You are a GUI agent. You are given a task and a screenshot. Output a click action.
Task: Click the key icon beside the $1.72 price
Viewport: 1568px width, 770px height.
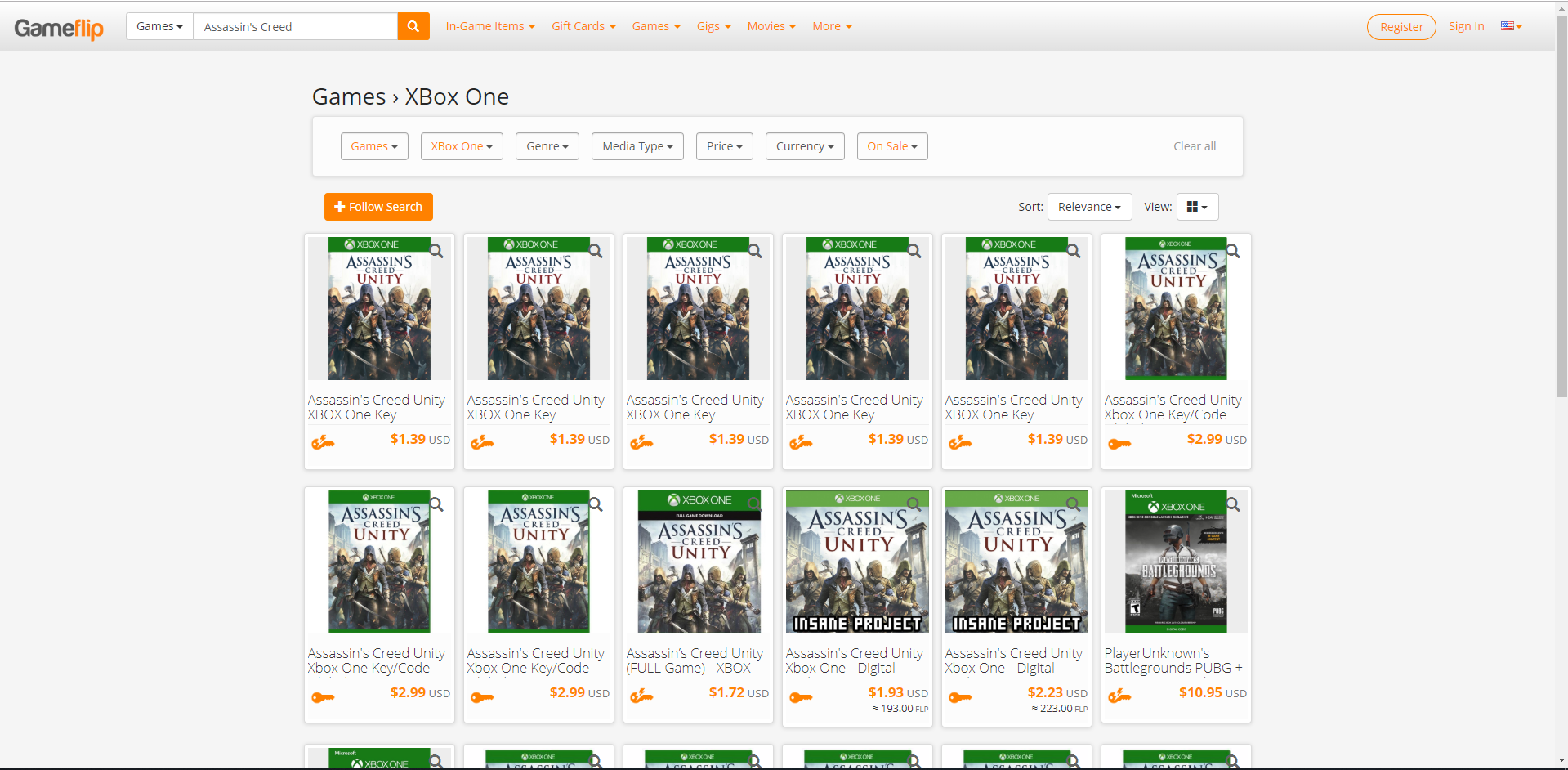pyautogui.click(x=641, y=696)
